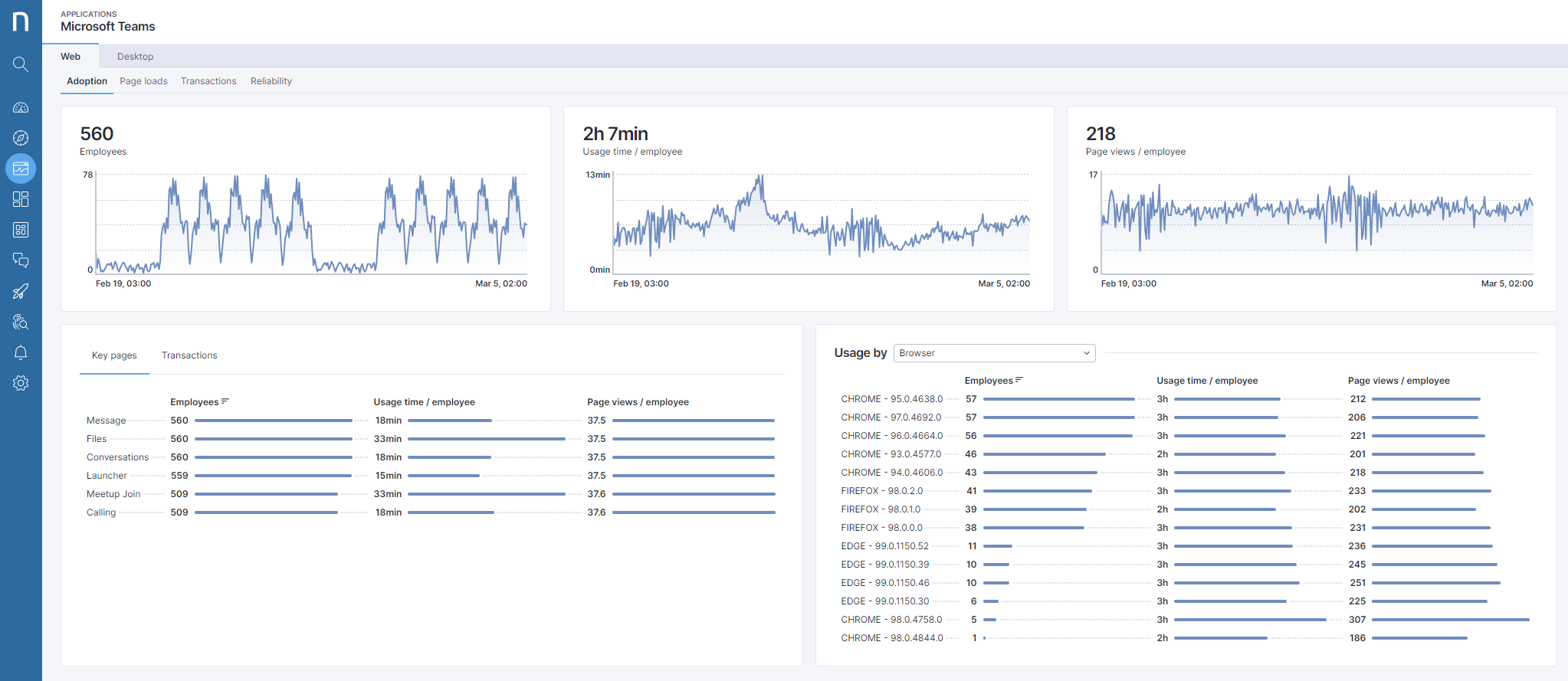Open the tiles layout sidebar icon
Screen dimensions: 1568x681
(21, 199)
